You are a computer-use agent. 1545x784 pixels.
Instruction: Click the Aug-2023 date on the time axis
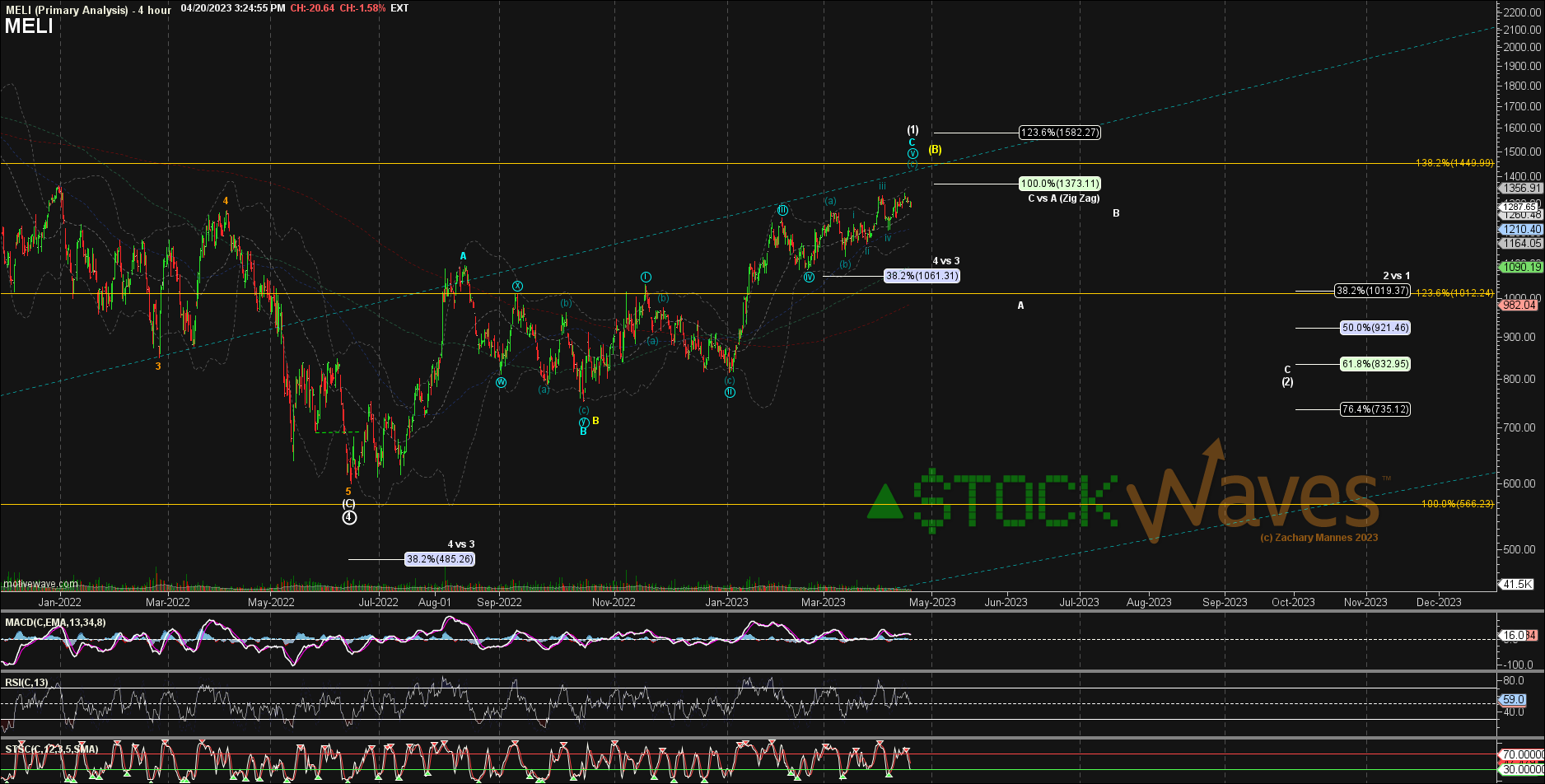point(1149,602)
